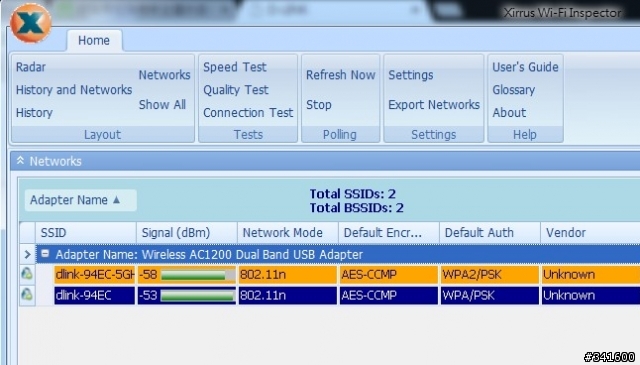Viewport: 640px width, 365px height.
Task: Click Export Networks
Action: pos(434,105)
